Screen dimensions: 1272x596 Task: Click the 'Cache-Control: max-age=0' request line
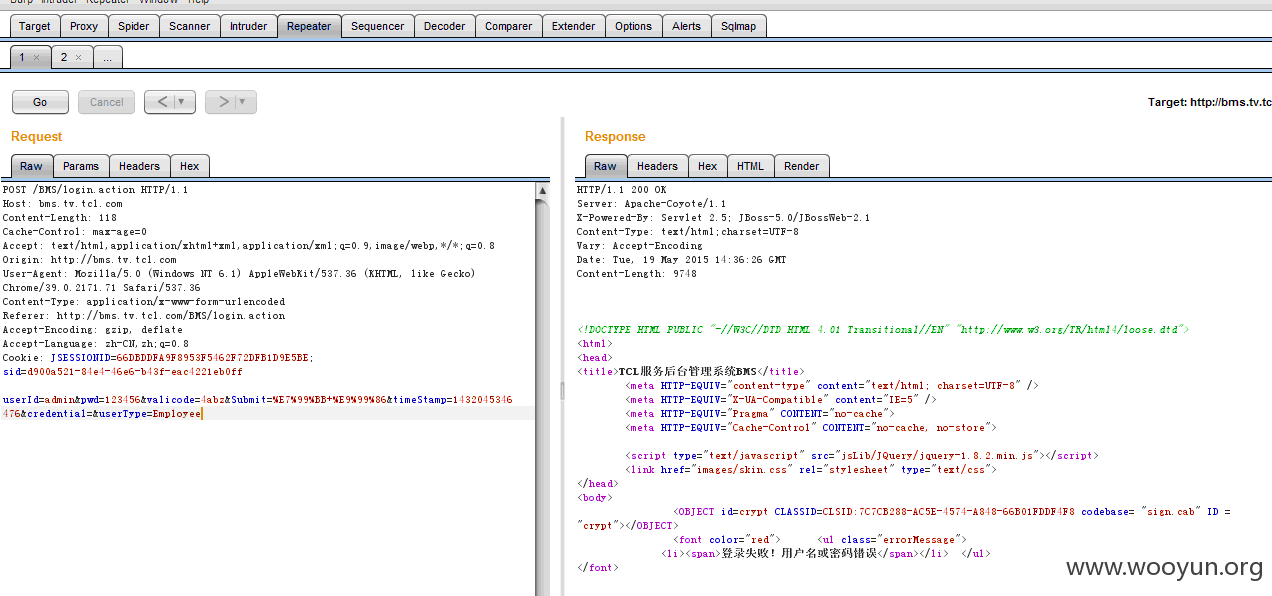pos(74,231)
